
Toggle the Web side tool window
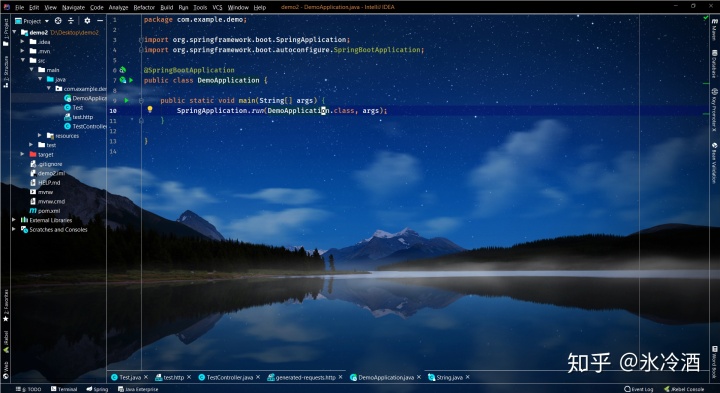pos(6,371)
